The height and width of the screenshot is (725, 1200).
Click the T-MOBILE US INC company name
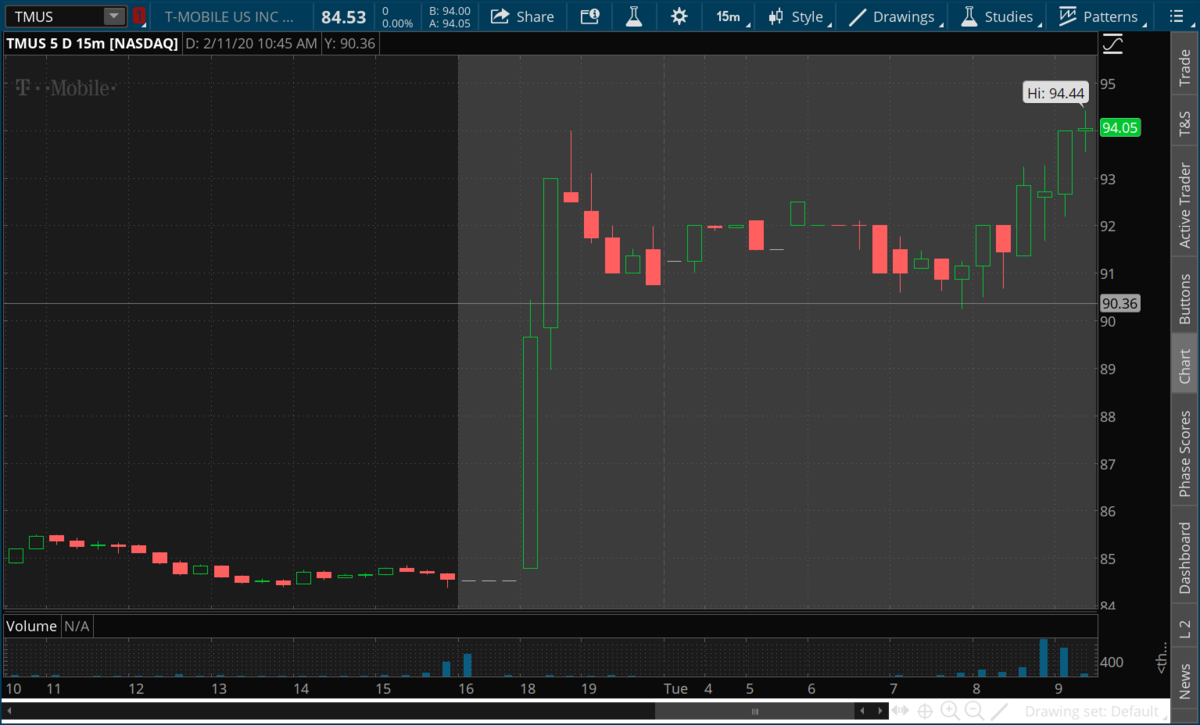pos(230,16)
